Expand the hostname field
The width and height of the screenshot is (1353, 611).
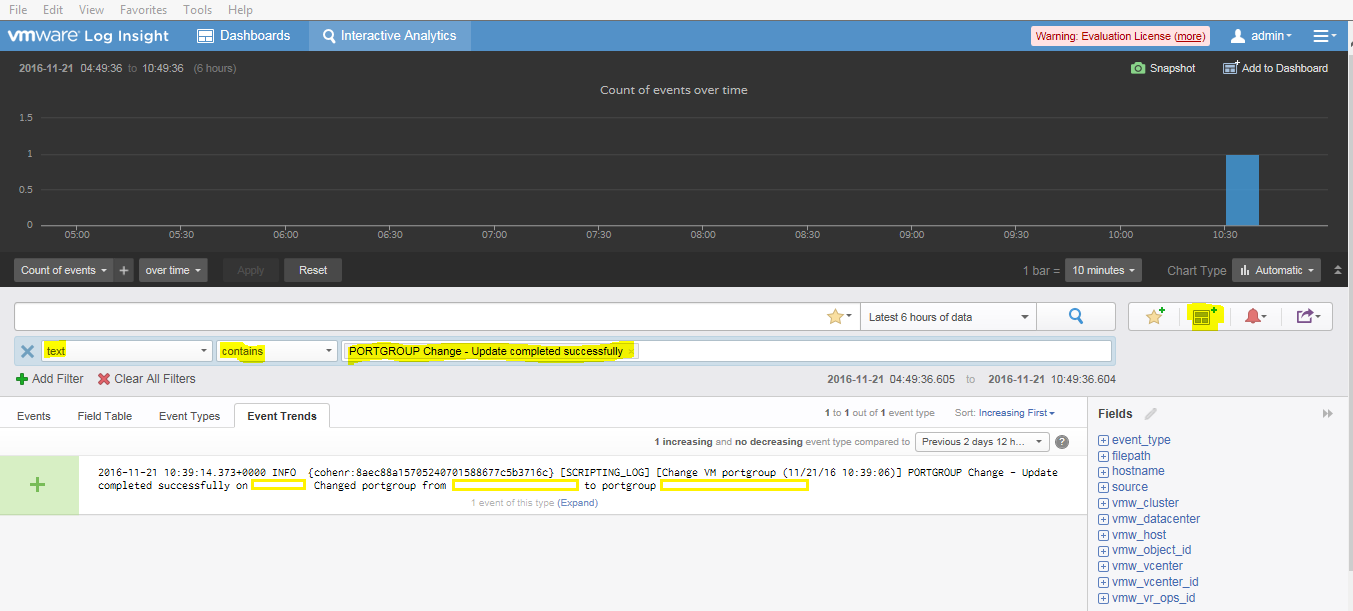(x=1103, y=471)
